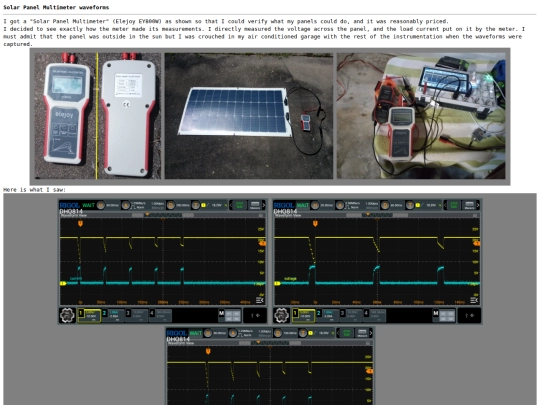Click the Measure button in 'current' scope capture

[255, 206]
